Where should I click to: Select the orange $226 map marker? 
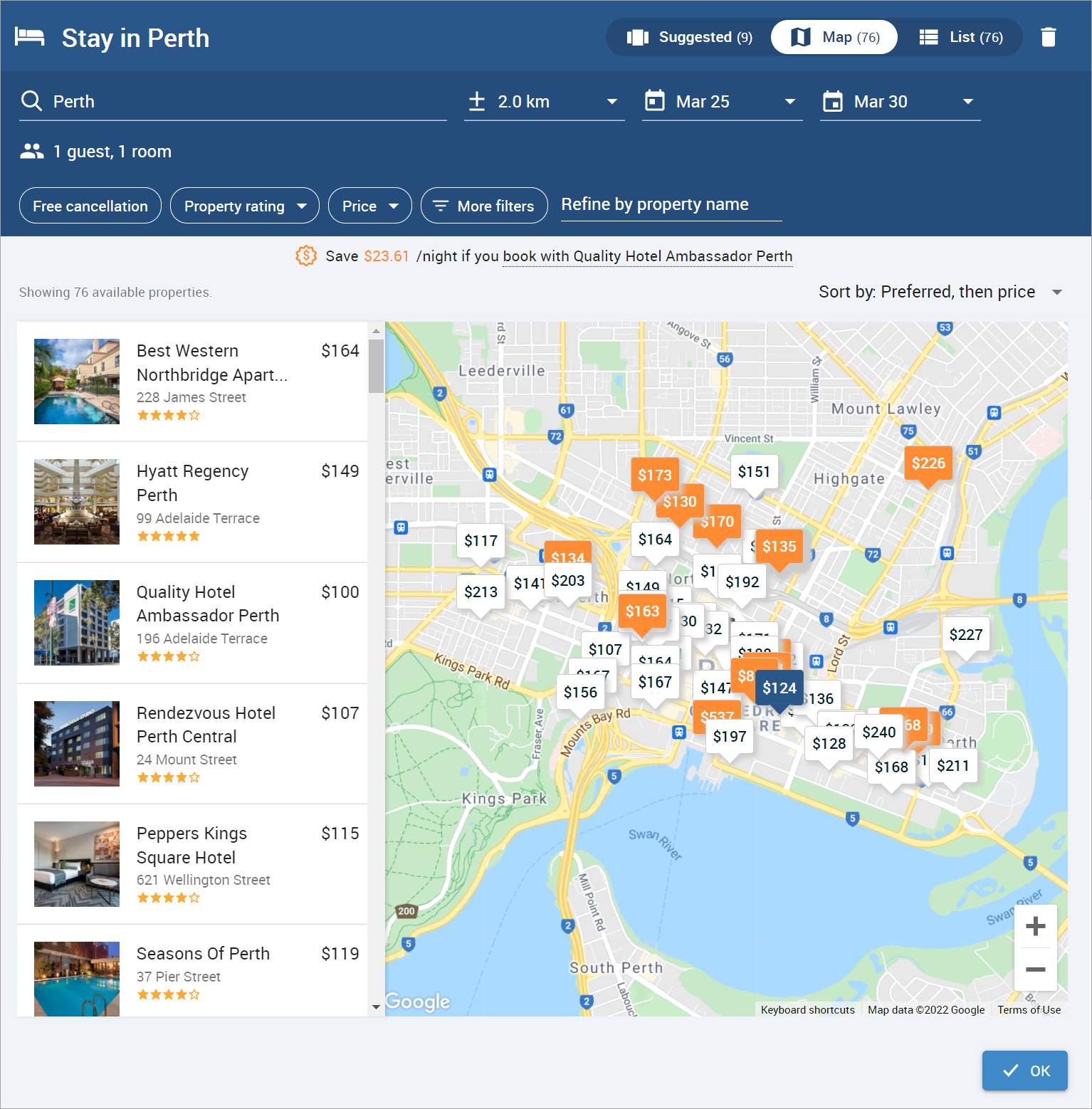(928, 464)
